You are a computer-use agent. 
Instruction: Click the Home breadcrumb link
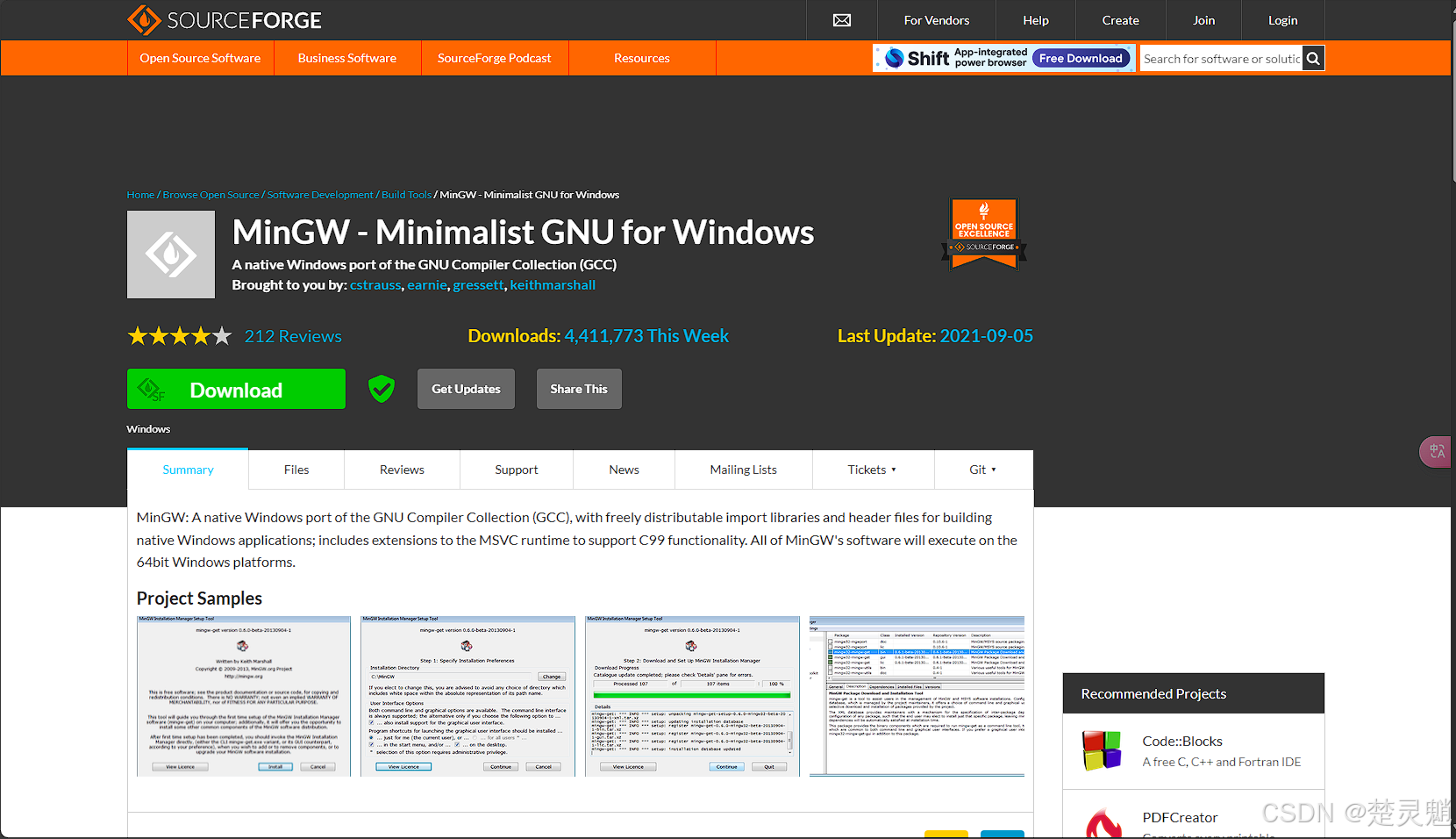pyautogui.click(x=140, y=195)
